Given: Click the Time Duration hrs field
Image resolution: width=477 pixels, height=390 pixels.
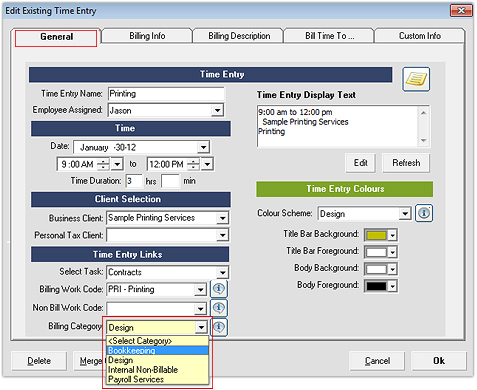Looking at the screenshot, I should tap(134, 181).
